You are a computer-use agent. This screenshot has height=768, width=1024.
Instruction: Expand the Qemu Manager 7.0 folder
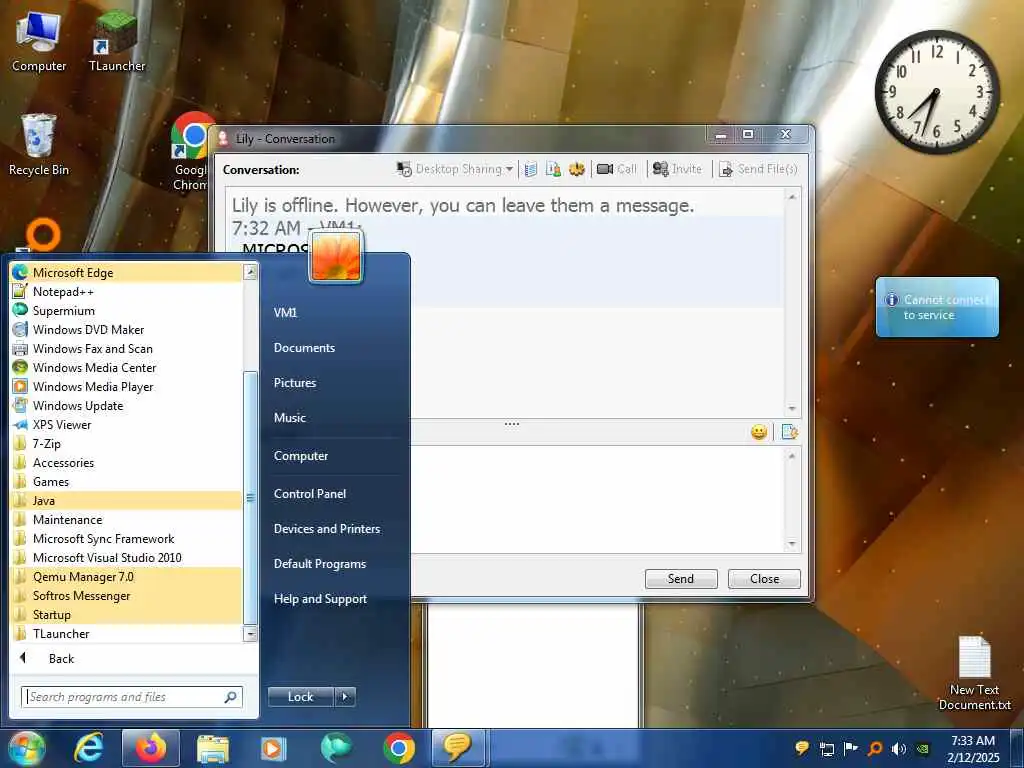pos(127,576)
